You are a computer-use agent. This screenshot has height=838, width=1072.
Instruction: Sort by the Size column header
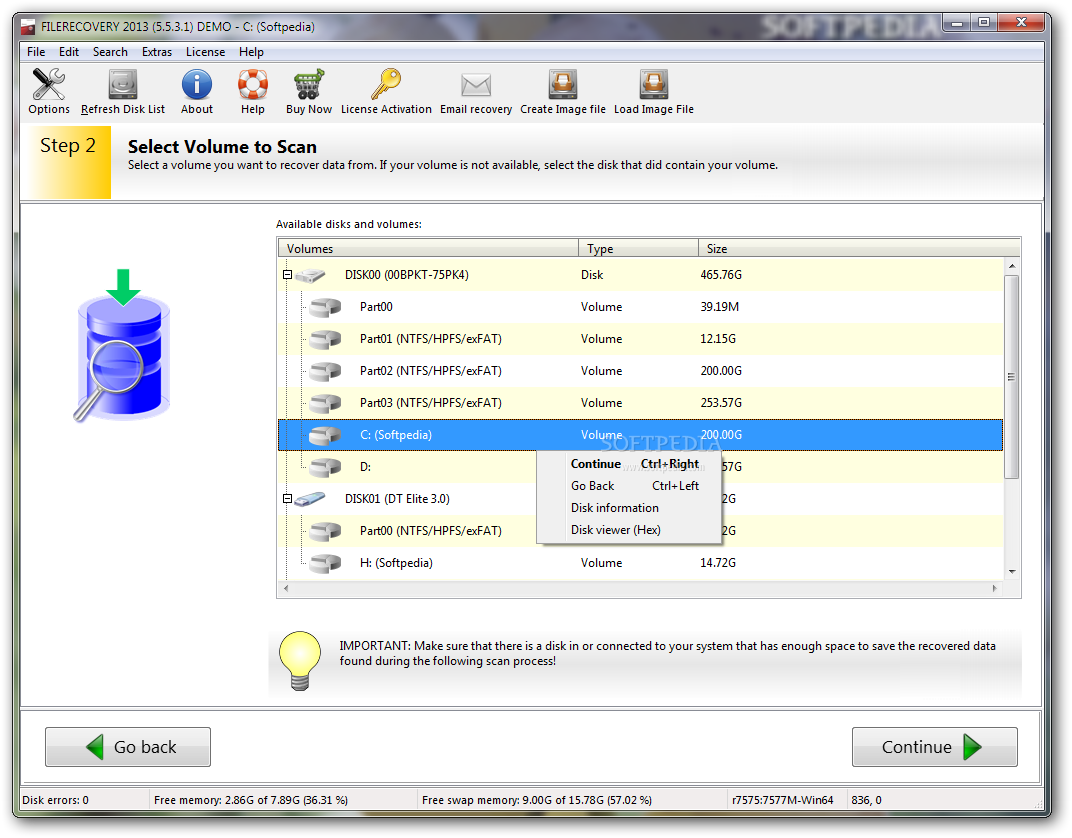point(859,249)
